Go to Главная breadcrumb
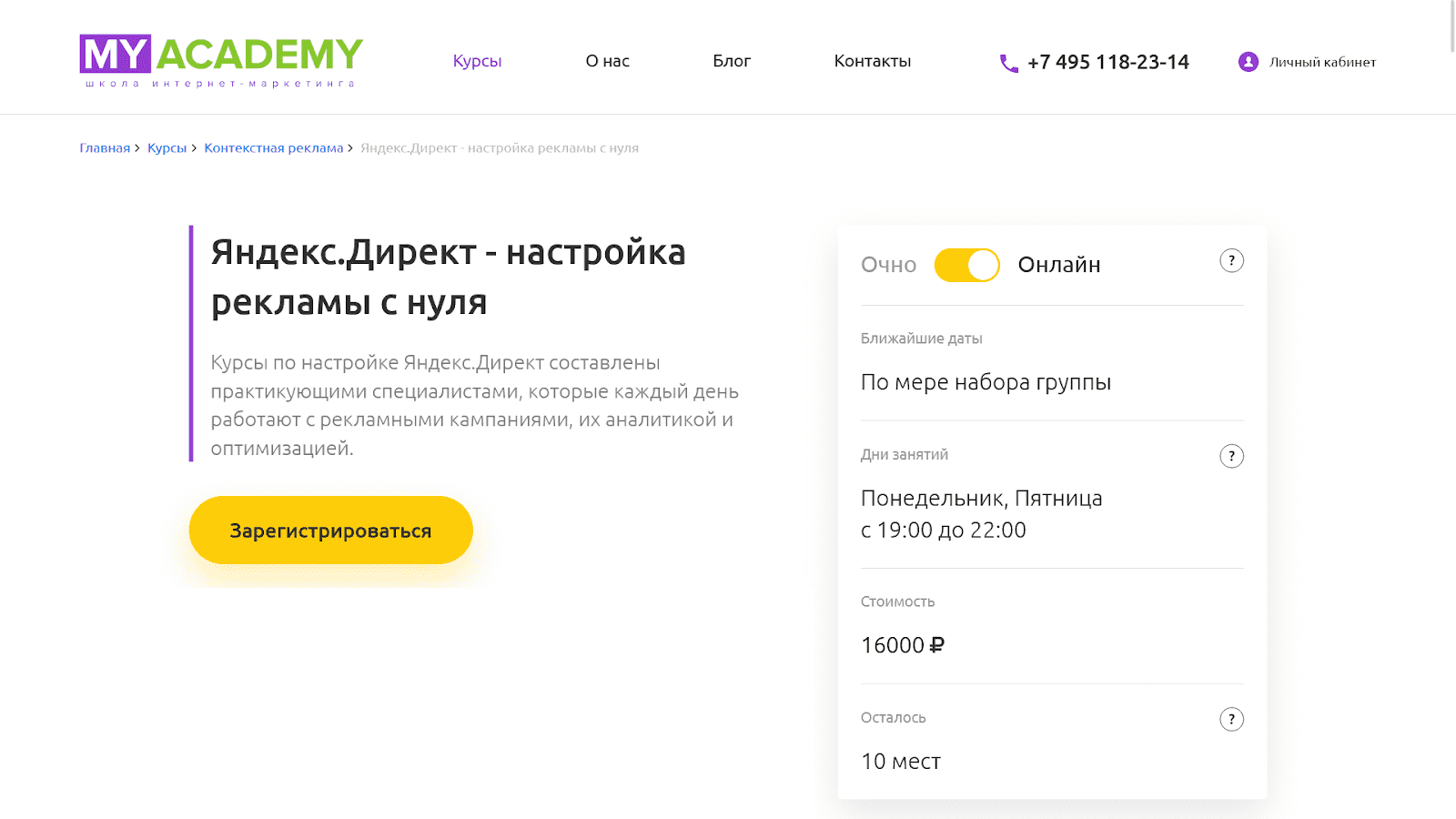 pos(105,147)
